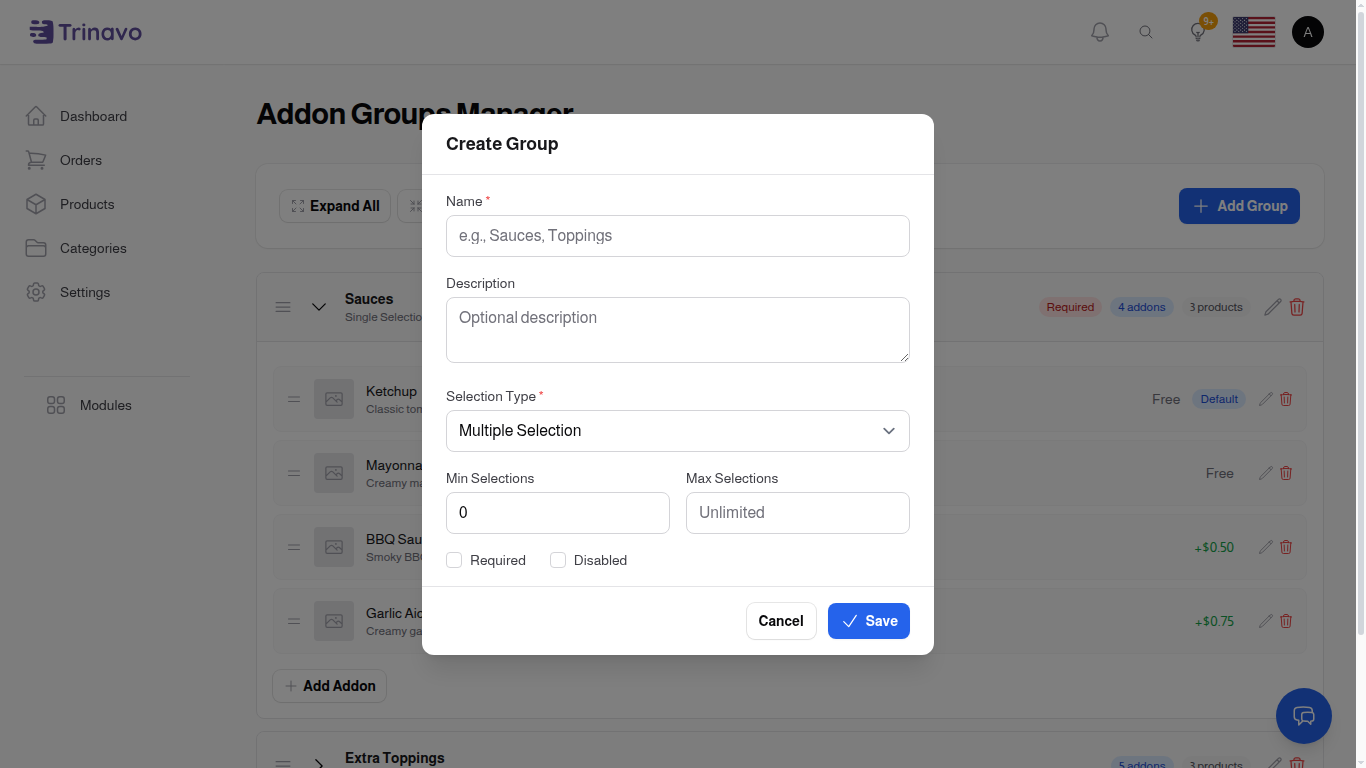1366x768 pixels.
Task: Check the Disabled option
Action: tap(557, 560)
